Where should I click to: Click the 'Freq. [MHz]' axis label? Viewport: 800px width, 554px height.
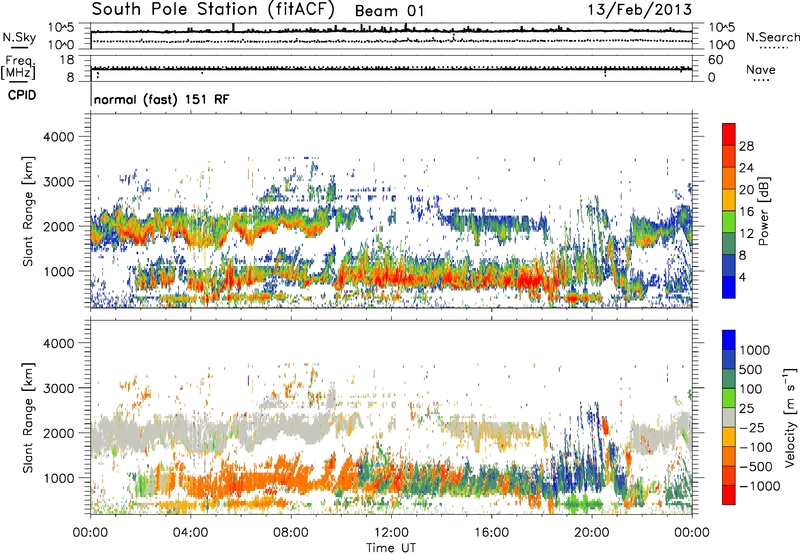[19, 68]
